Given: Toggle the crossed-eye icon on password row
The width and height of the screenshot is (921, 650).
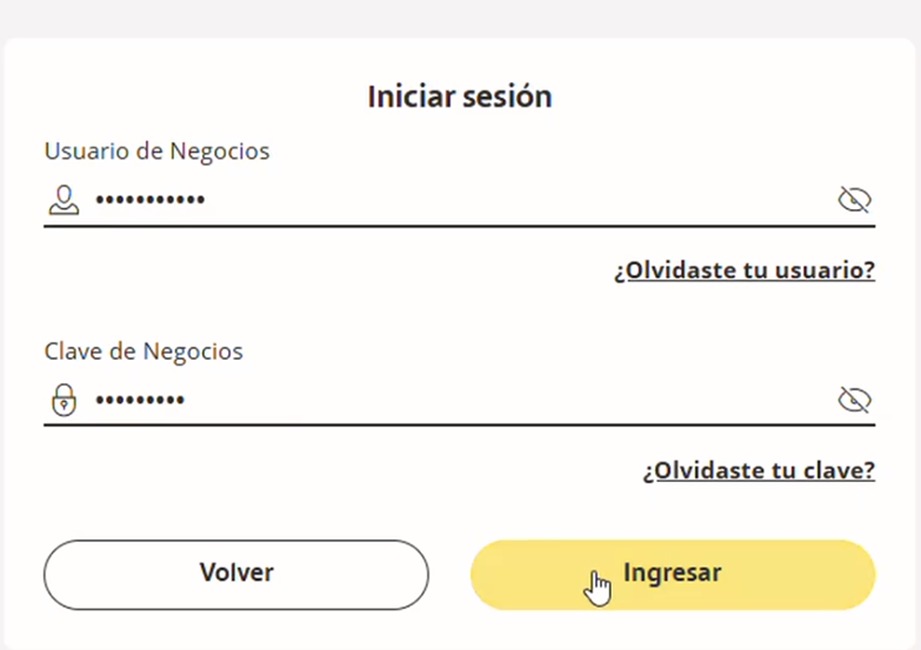Looking at the screenshot, I should [x=854, y=400].
